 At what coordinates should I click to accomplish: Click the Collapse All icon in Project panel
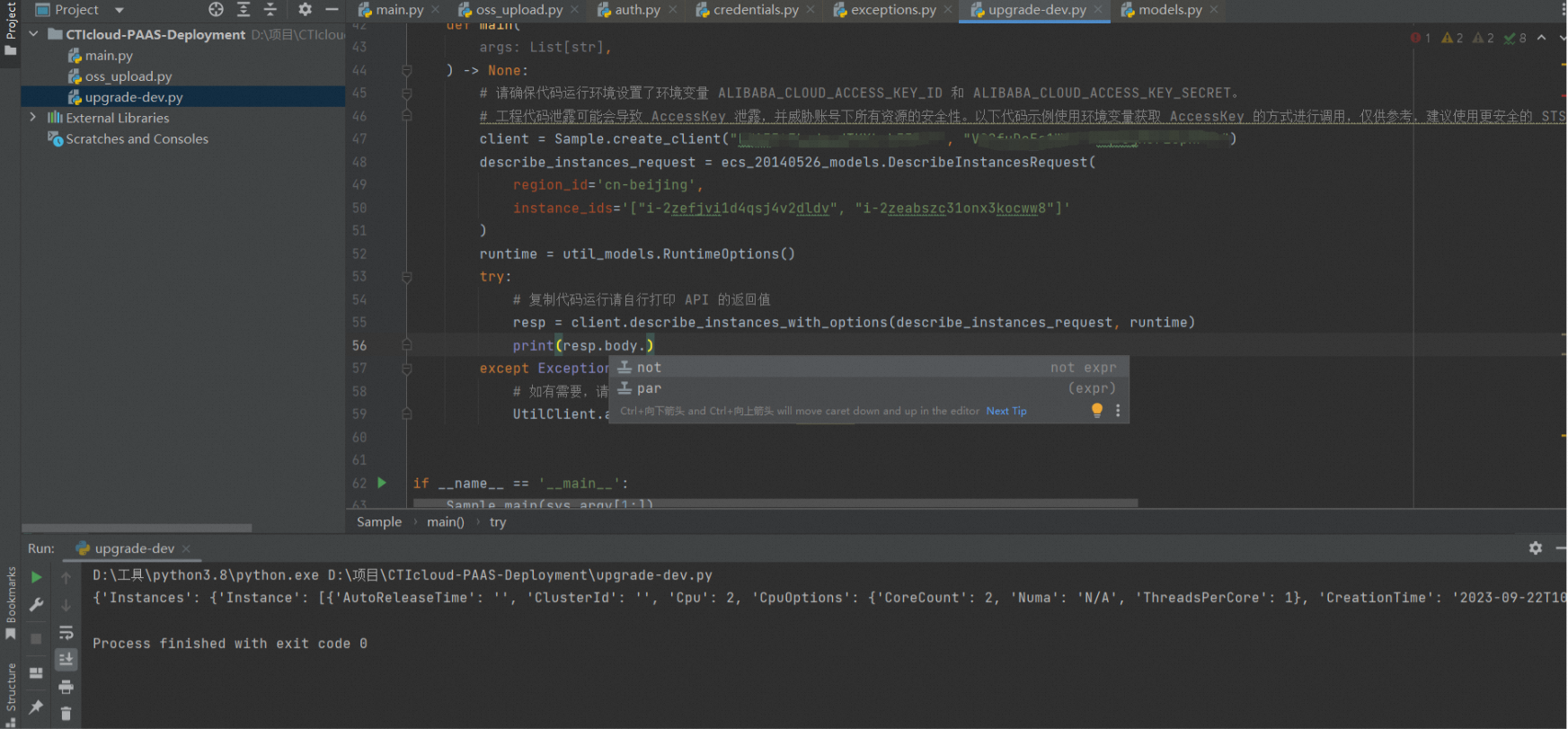[x=270, y=10]
